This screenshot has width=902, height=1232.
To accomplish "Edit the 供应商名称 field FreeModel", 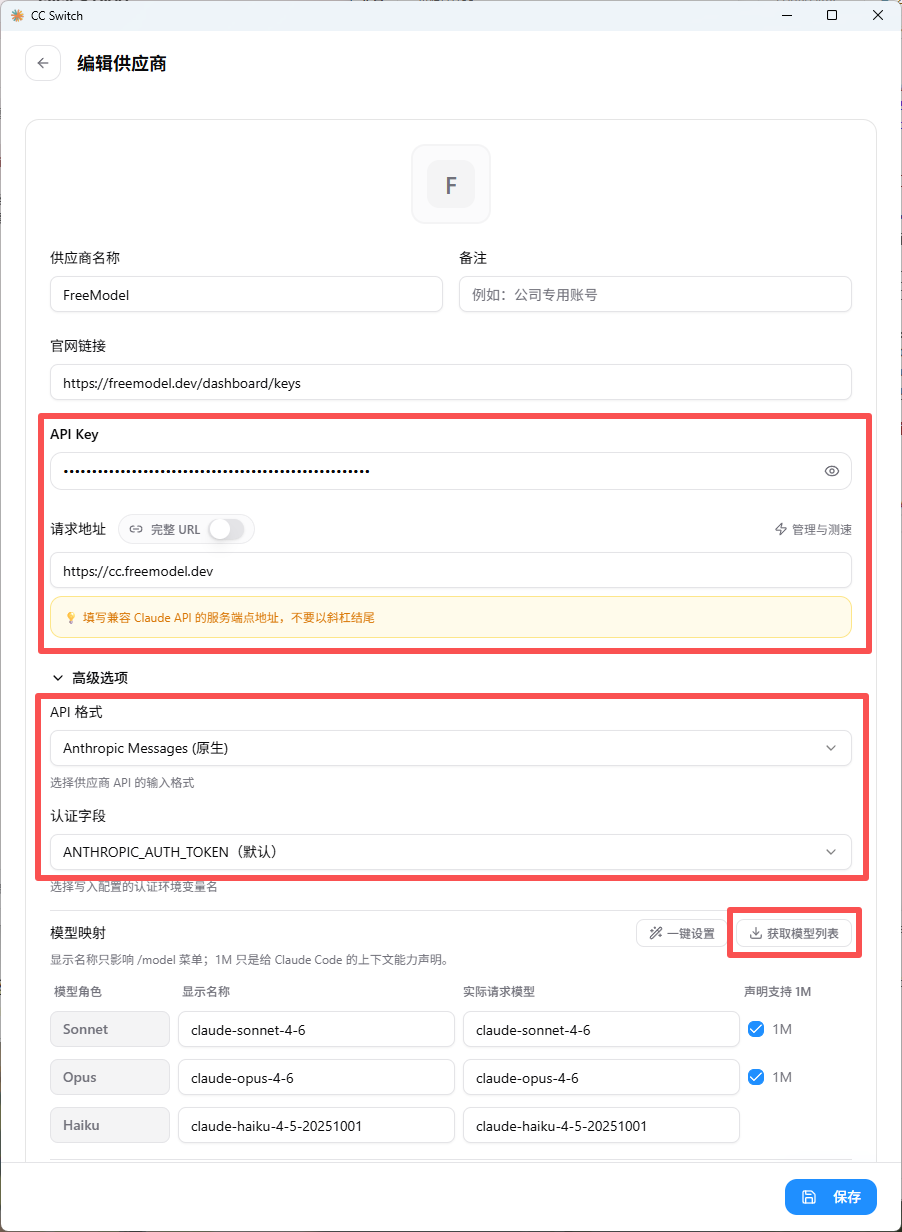I will coord(246,295).
